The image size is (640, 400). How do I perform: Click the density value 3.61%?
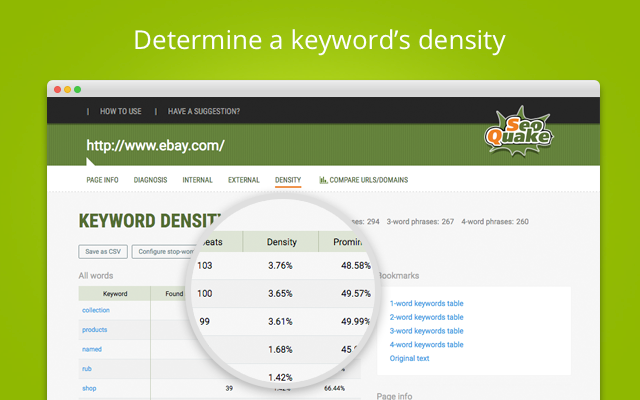tap(280, 322)
